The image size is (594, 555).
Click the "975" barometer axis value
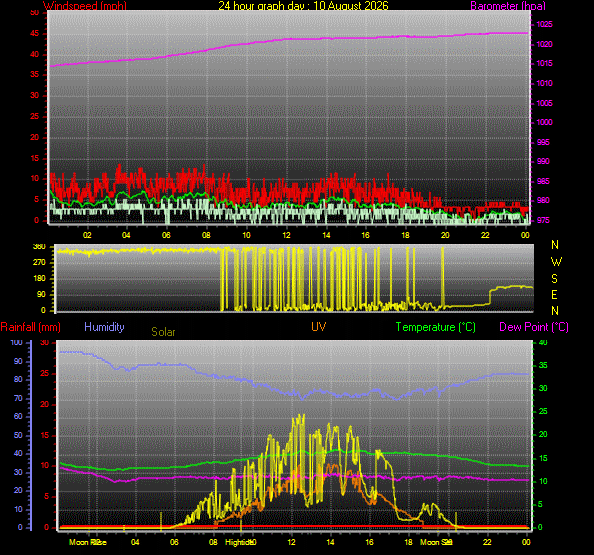click(543, 220)
